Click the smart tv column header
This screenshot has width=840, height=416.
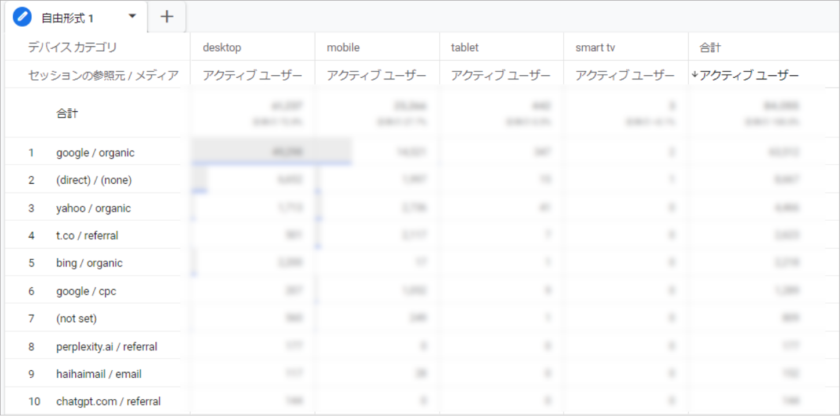pos(597,47)
